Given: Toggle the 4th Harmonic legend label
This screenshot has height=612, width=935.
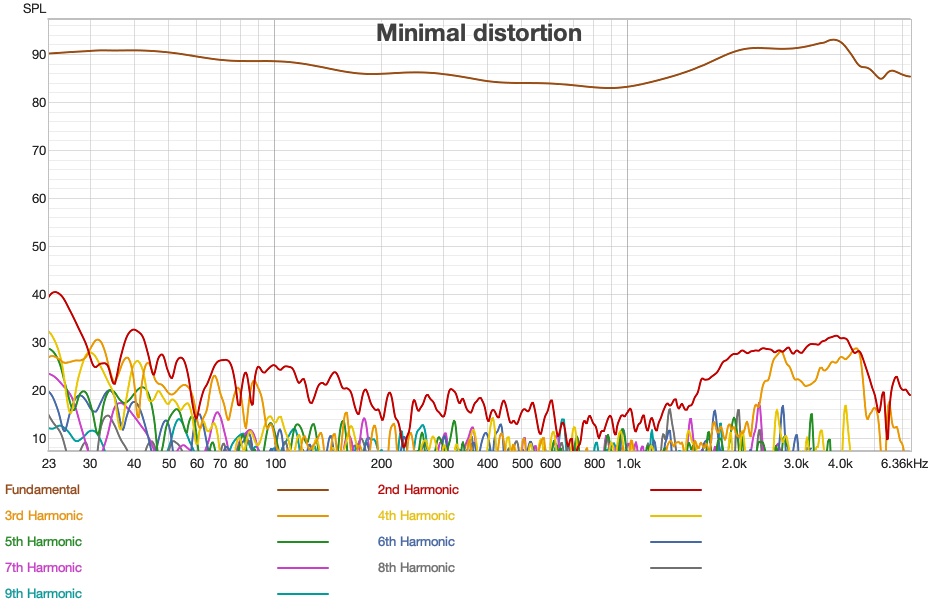Looking at the screenshot, I should (415, 515).
